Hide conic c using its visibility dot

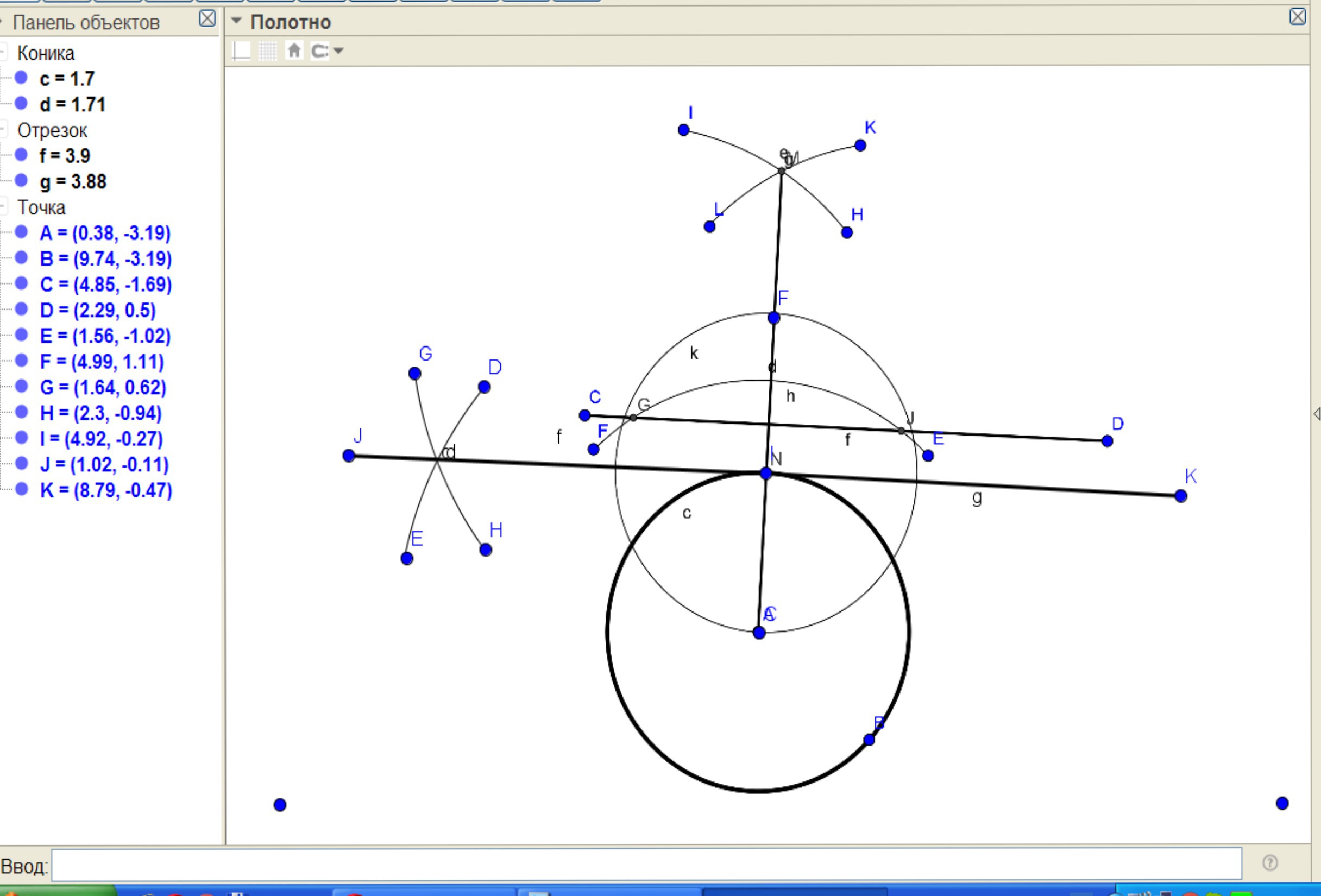pyautogui.click(x=21, y=78)
